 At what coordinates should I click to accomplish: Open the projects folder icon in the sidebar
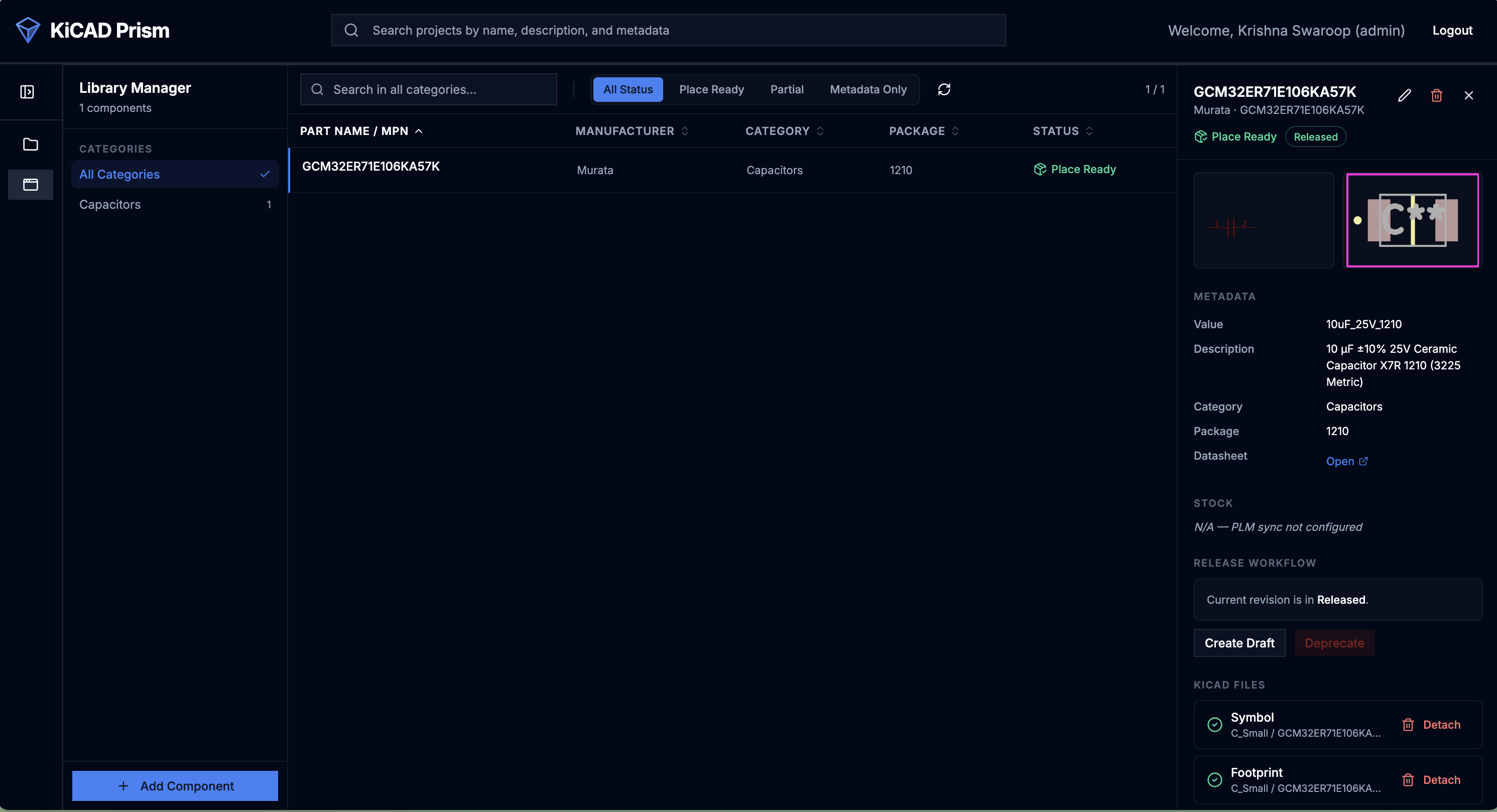[30, 144]
